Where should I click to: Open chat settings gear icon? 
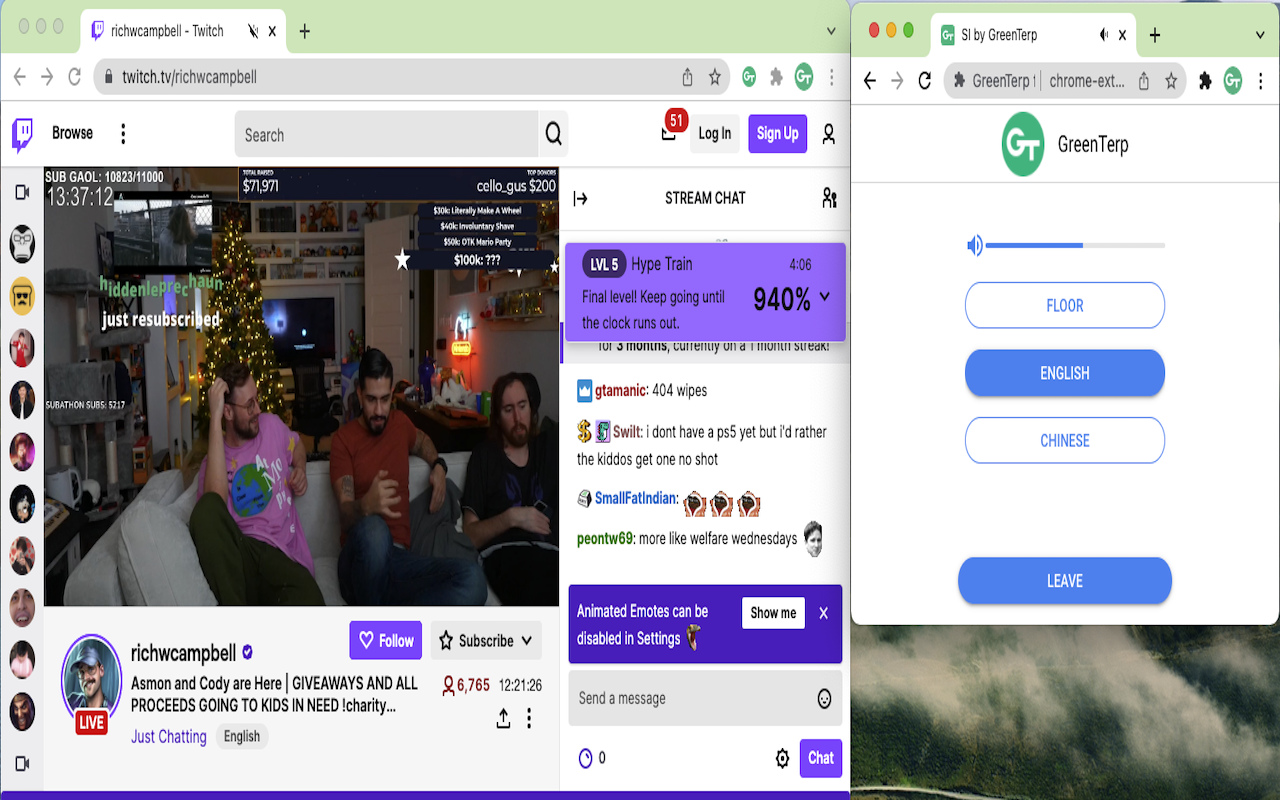[x=782, y=759]
